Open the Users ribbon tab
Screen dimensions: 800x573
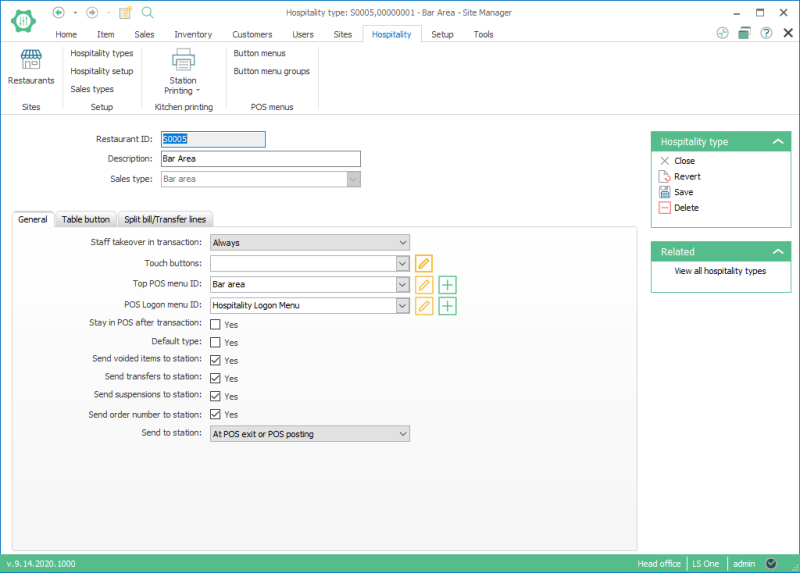[x=303, y=34]
